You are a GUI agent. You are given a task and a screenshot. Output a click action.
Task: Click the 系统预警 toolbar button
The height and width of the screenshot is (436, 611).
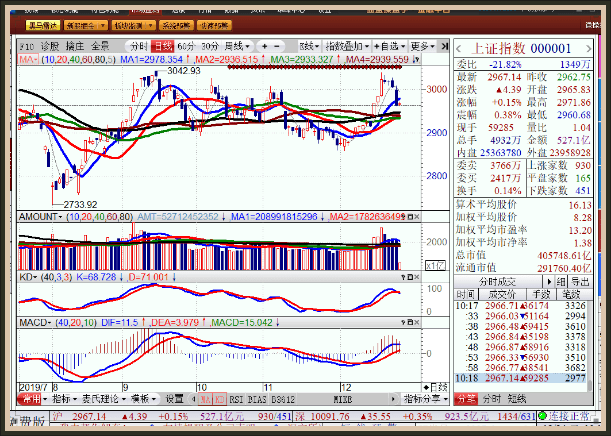176,26
